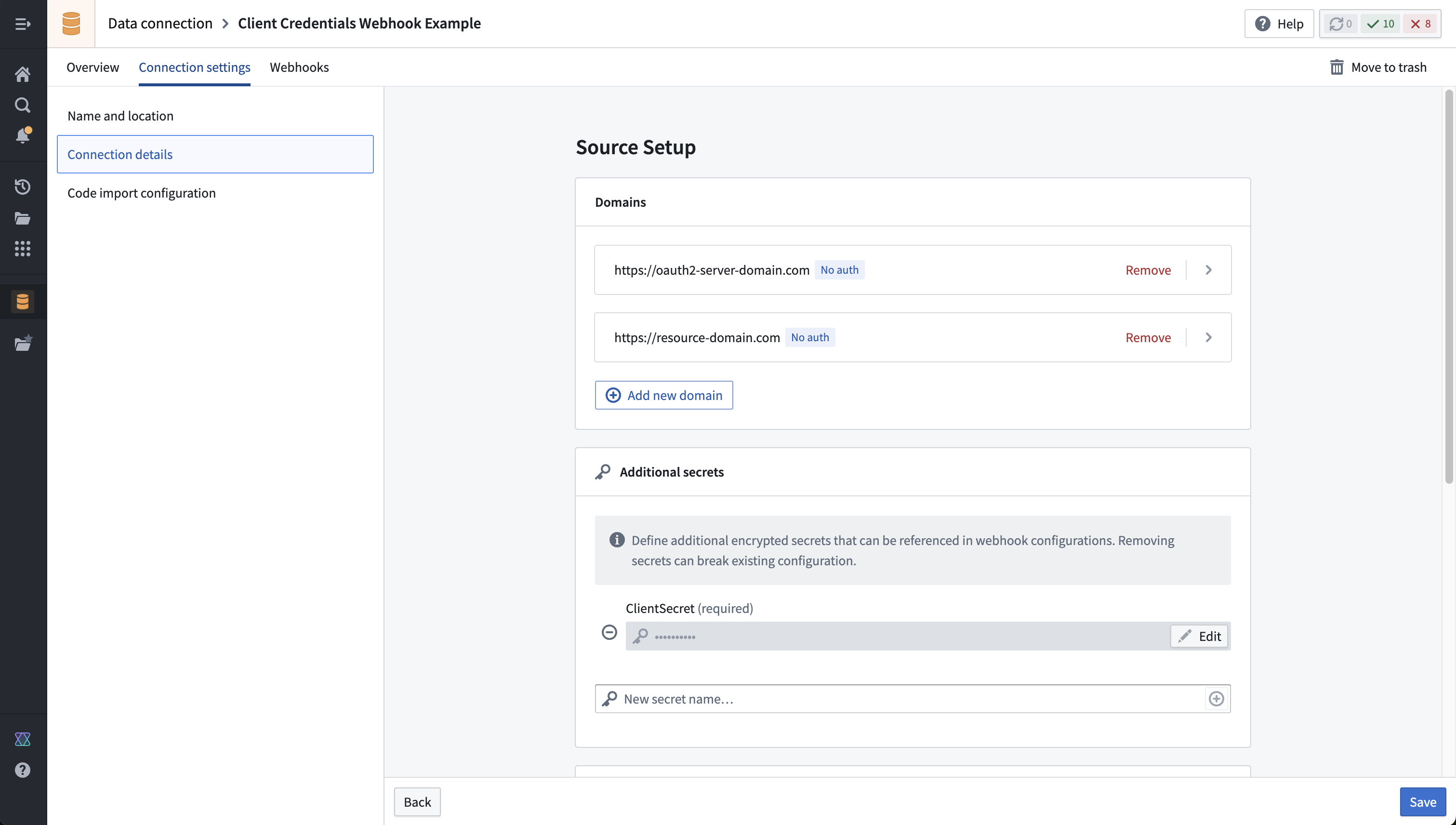This screenshot has width=1456, height=825.
Task: Save the connection settings
Action: (x=1423, y=802)
